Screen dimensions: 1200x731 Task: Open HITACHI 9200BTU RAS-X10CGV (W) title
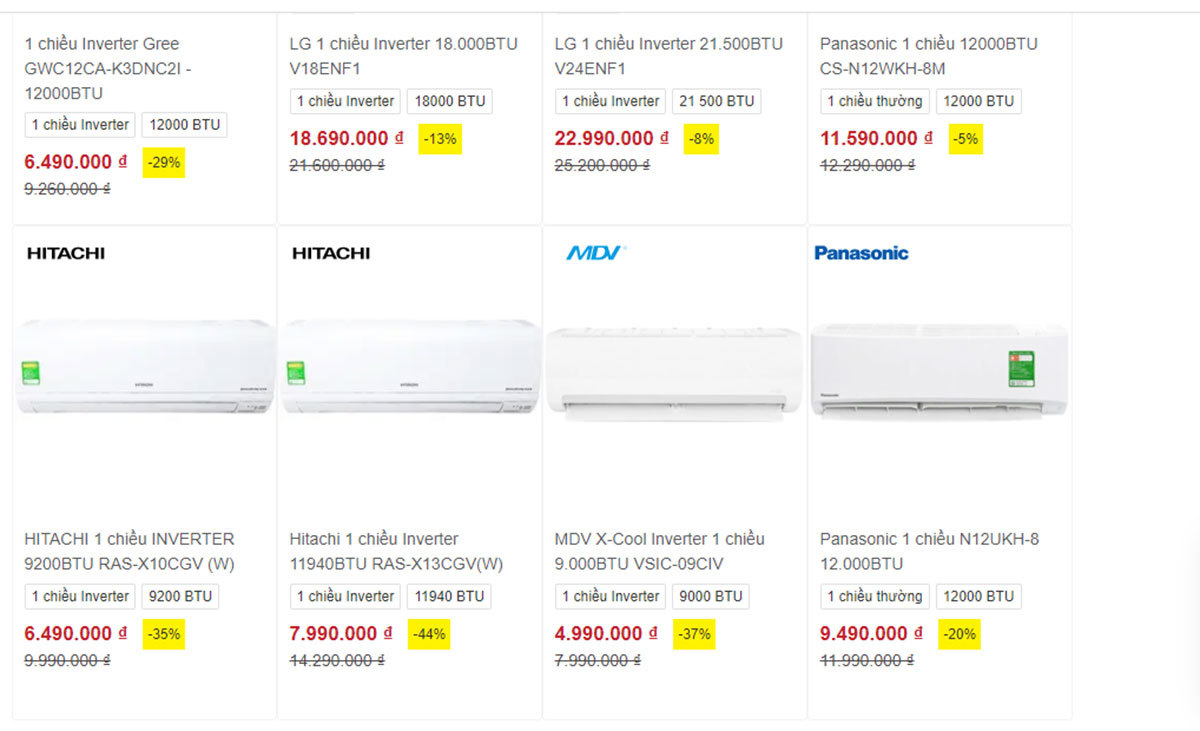(130, 551)
